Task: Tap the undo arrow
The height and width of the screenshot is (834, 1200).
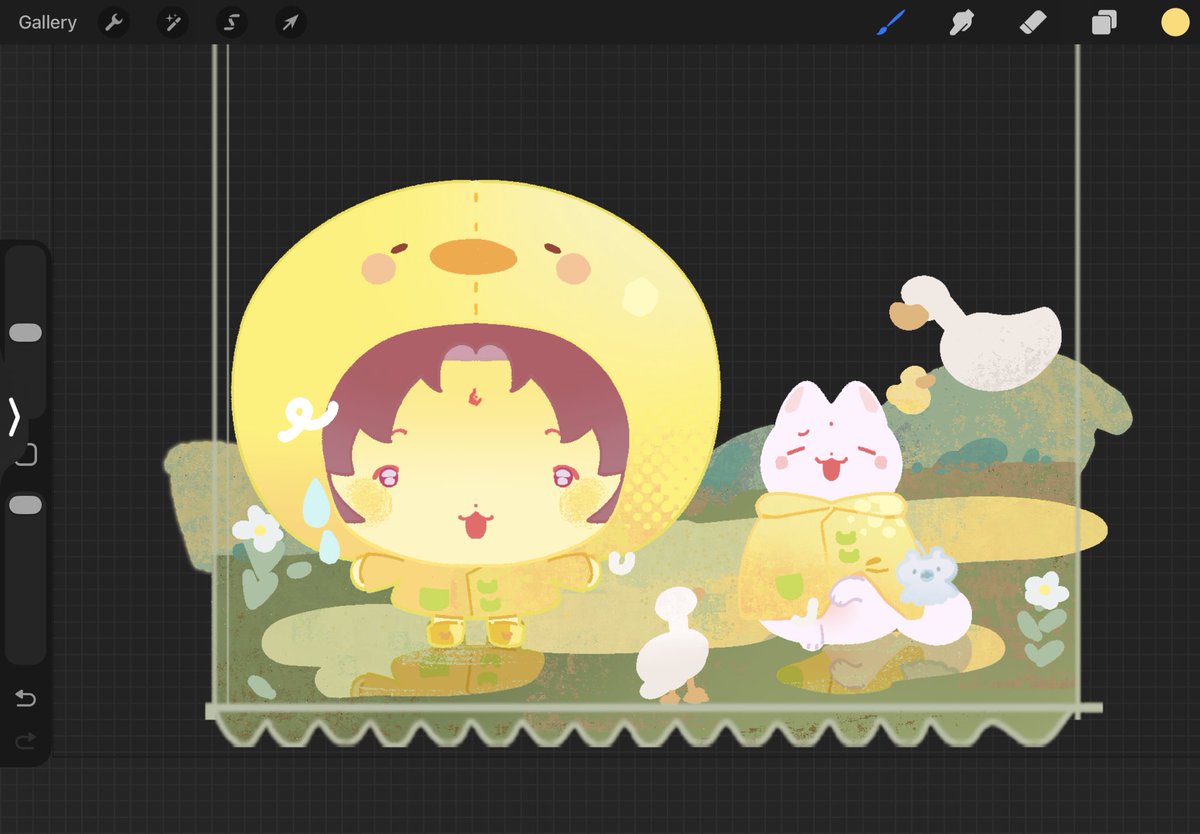Action: 25,698
